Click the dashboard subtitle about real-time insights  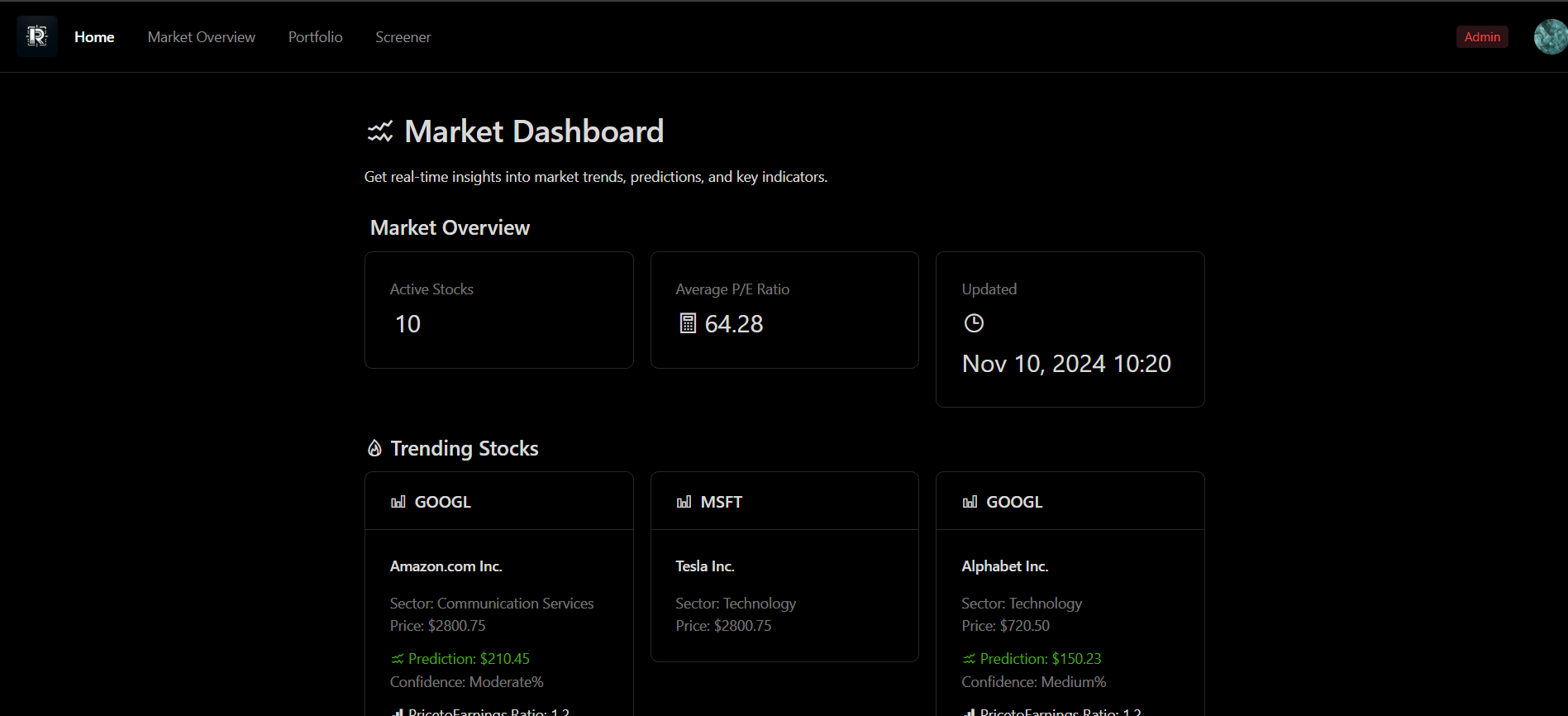tap(596, 177)
